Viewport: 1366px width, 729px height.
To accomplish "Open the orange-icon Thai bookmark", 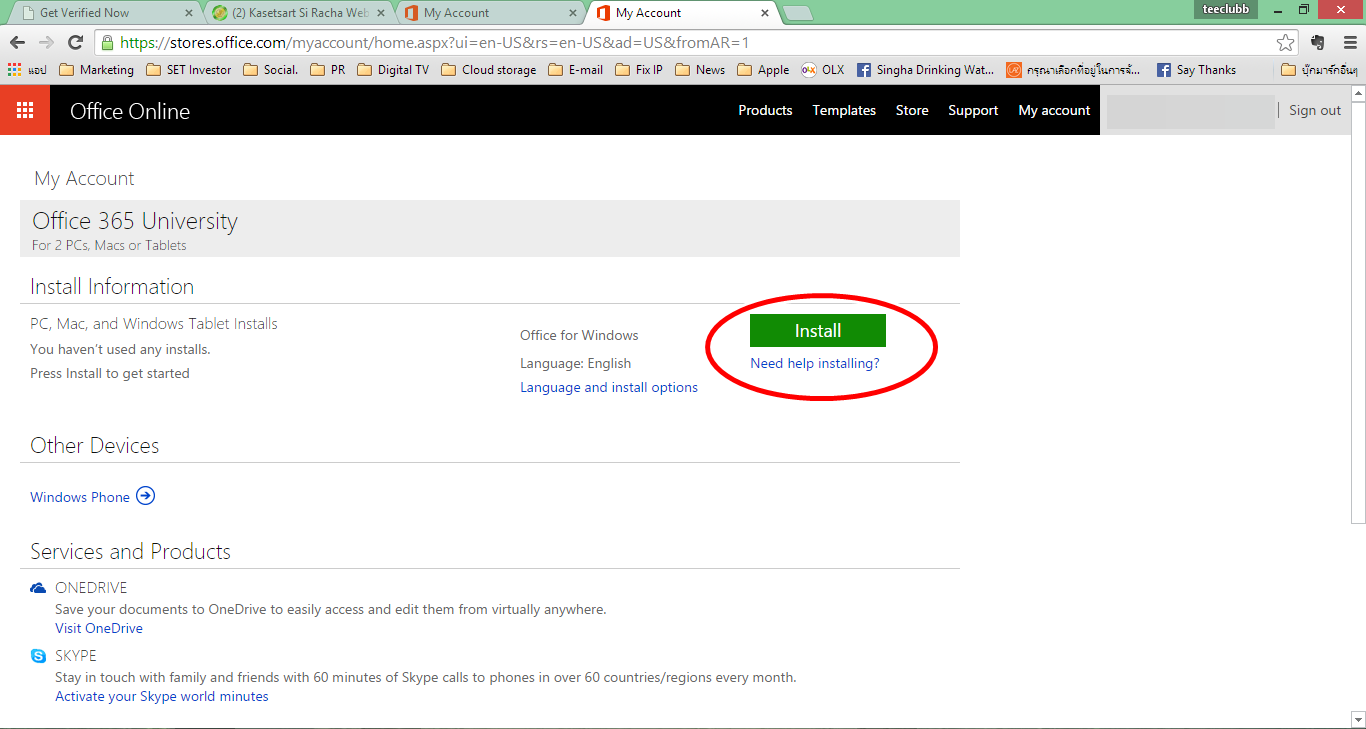I will (1073, 70).
